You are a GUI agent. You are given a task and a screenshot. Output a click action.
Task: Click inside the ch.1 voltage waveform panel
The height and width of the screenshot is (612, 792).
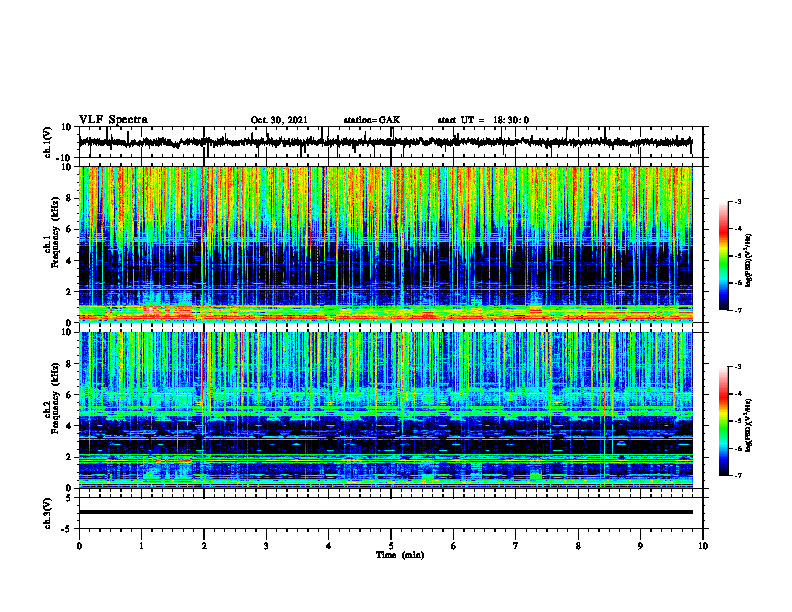coord(390,142)
